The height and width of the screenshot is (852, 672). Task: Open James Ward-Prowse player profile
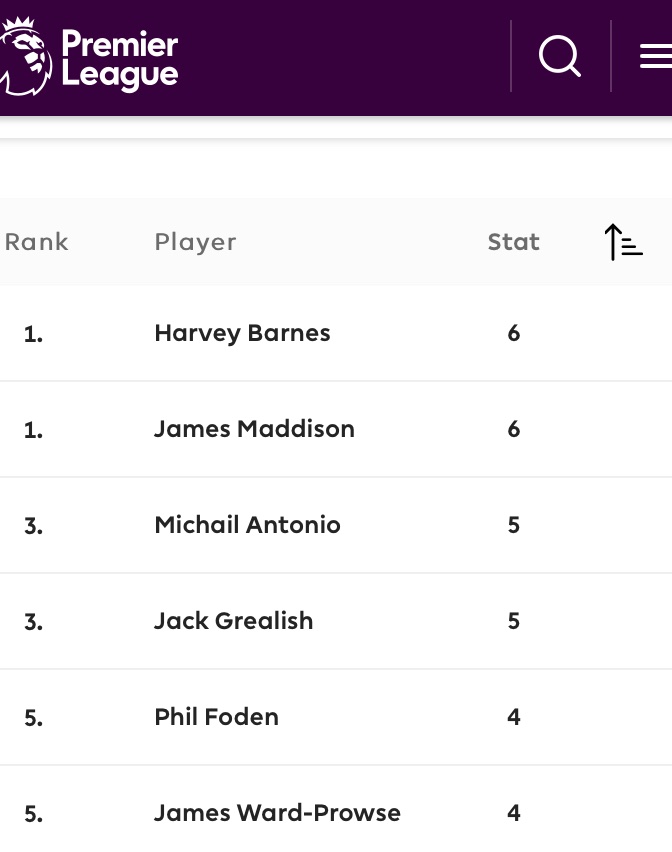(x=277, y=813)
